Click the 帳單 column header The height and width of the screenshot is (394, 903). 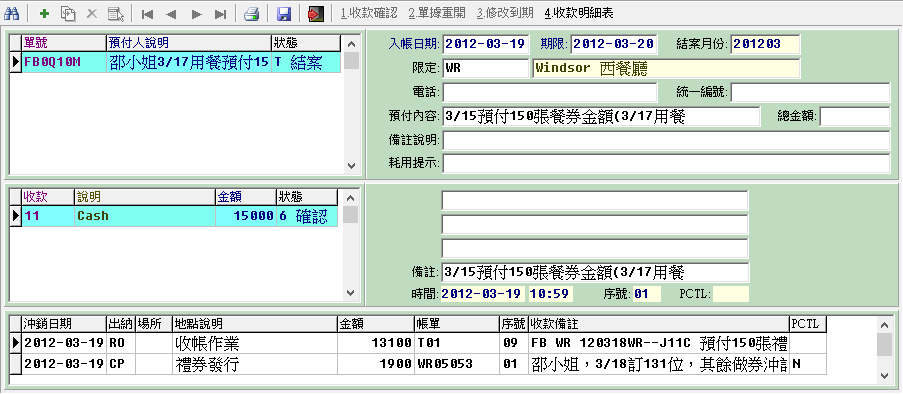point(457,324)
